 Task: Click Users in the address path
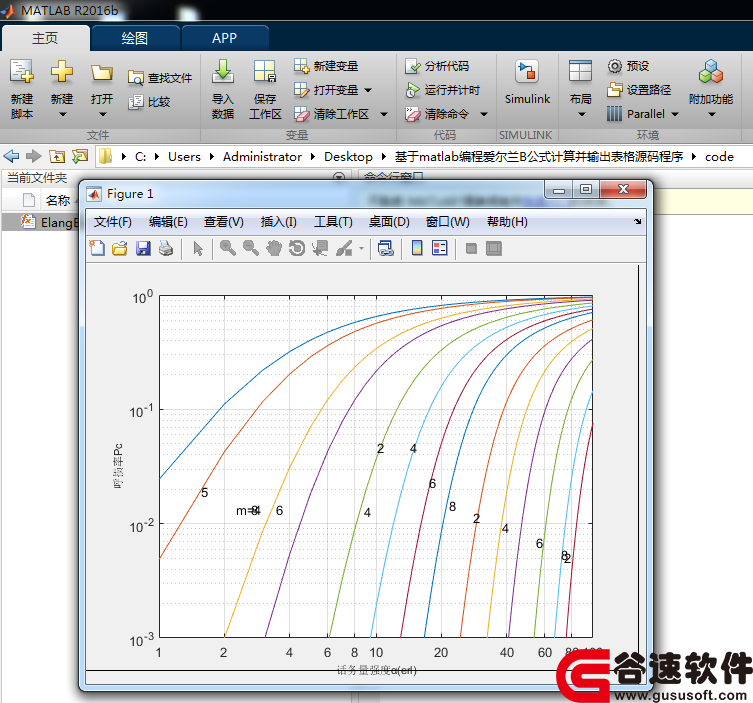tap(184, 157)
